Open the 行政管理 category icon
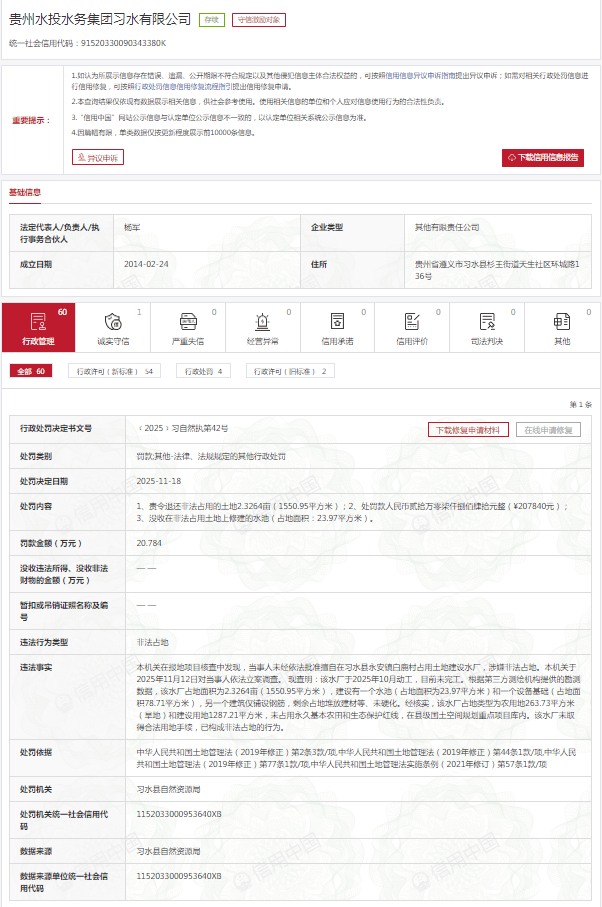 [x=38, y=321]
